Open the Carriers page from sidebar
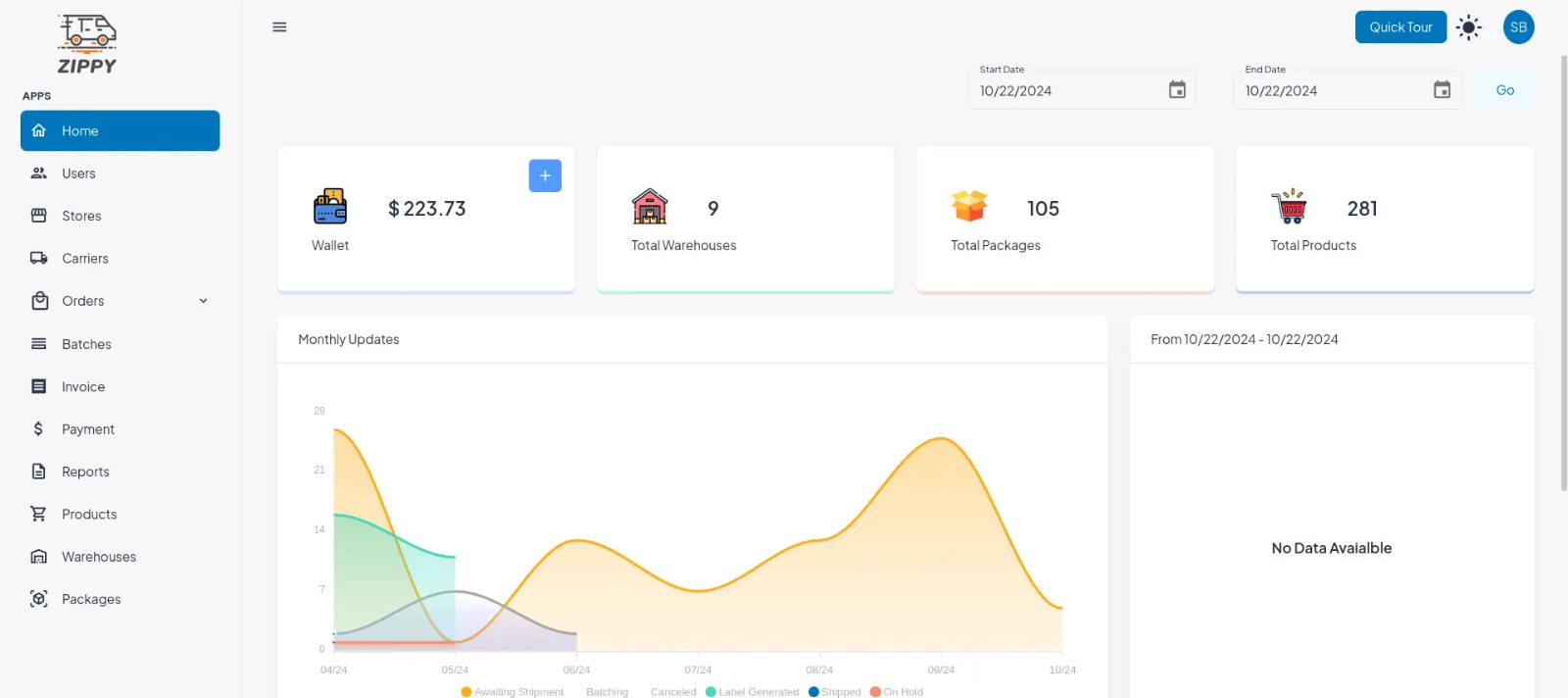Viewport: 1568px width, 698px height. (x=85, y=259)
